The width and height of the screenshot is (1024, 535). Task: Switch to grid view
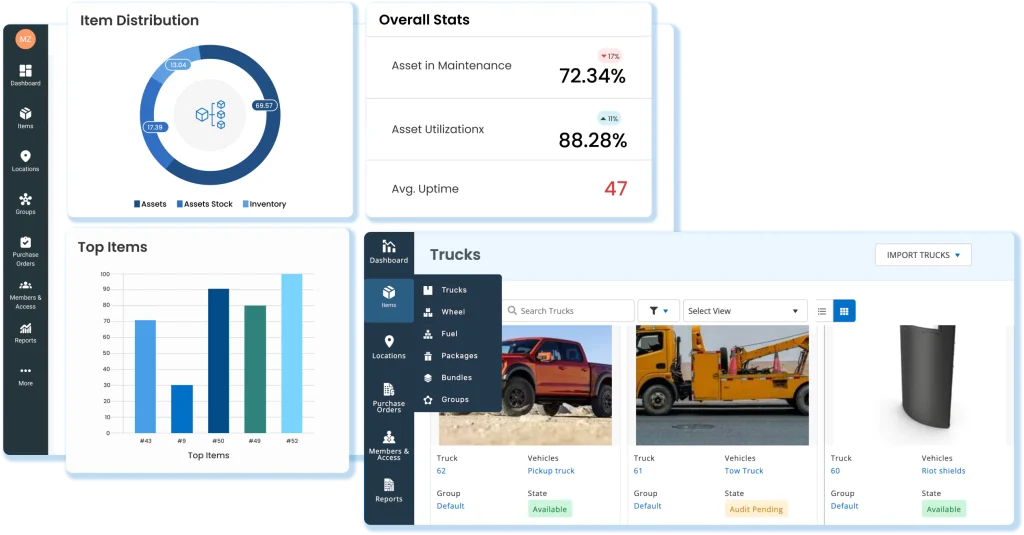click(x=844, y=311)
